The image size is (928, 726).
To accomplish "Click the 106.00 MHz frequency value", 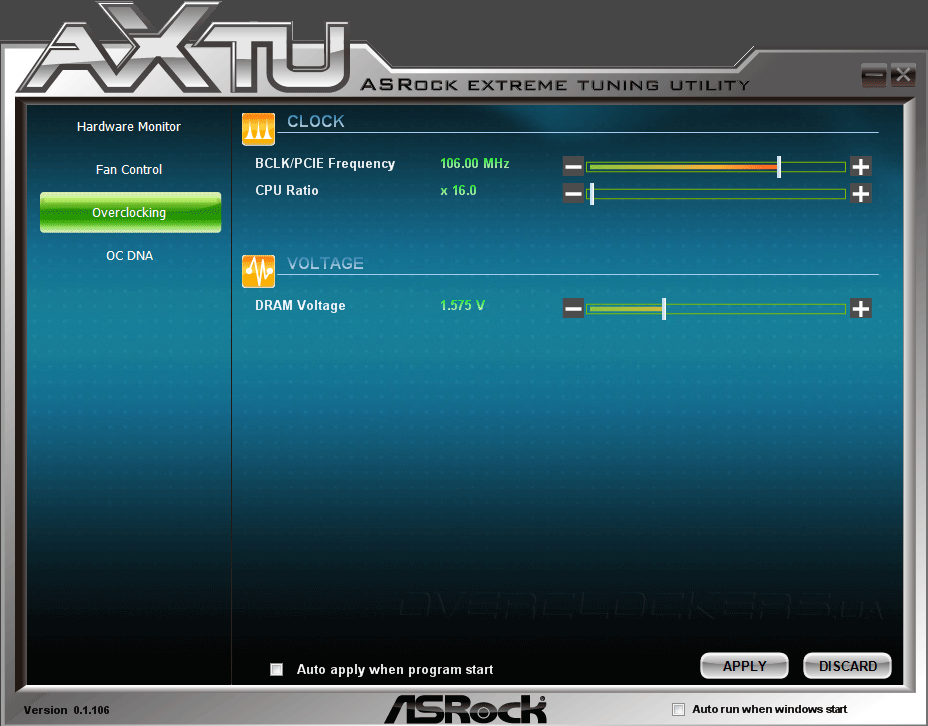I will coord(475,163).
